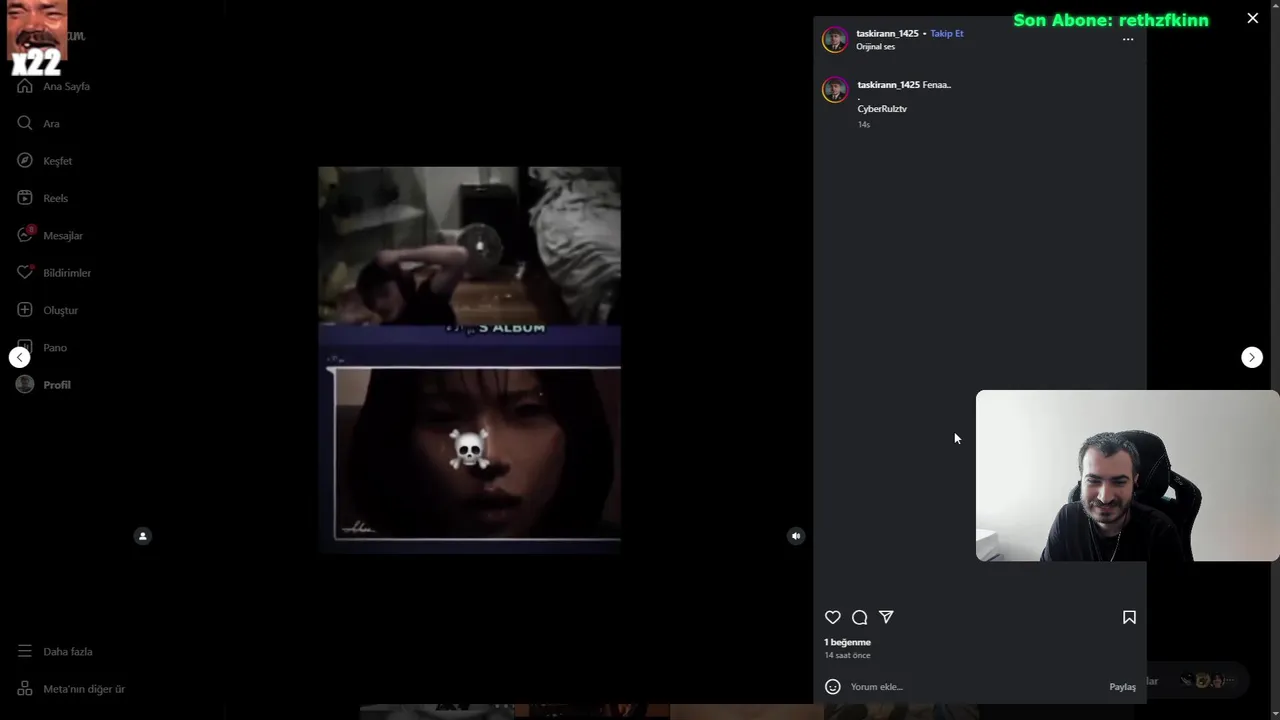Go to next post arrow
Viewport: 1280px width, 720px height.
[1252, 357]
